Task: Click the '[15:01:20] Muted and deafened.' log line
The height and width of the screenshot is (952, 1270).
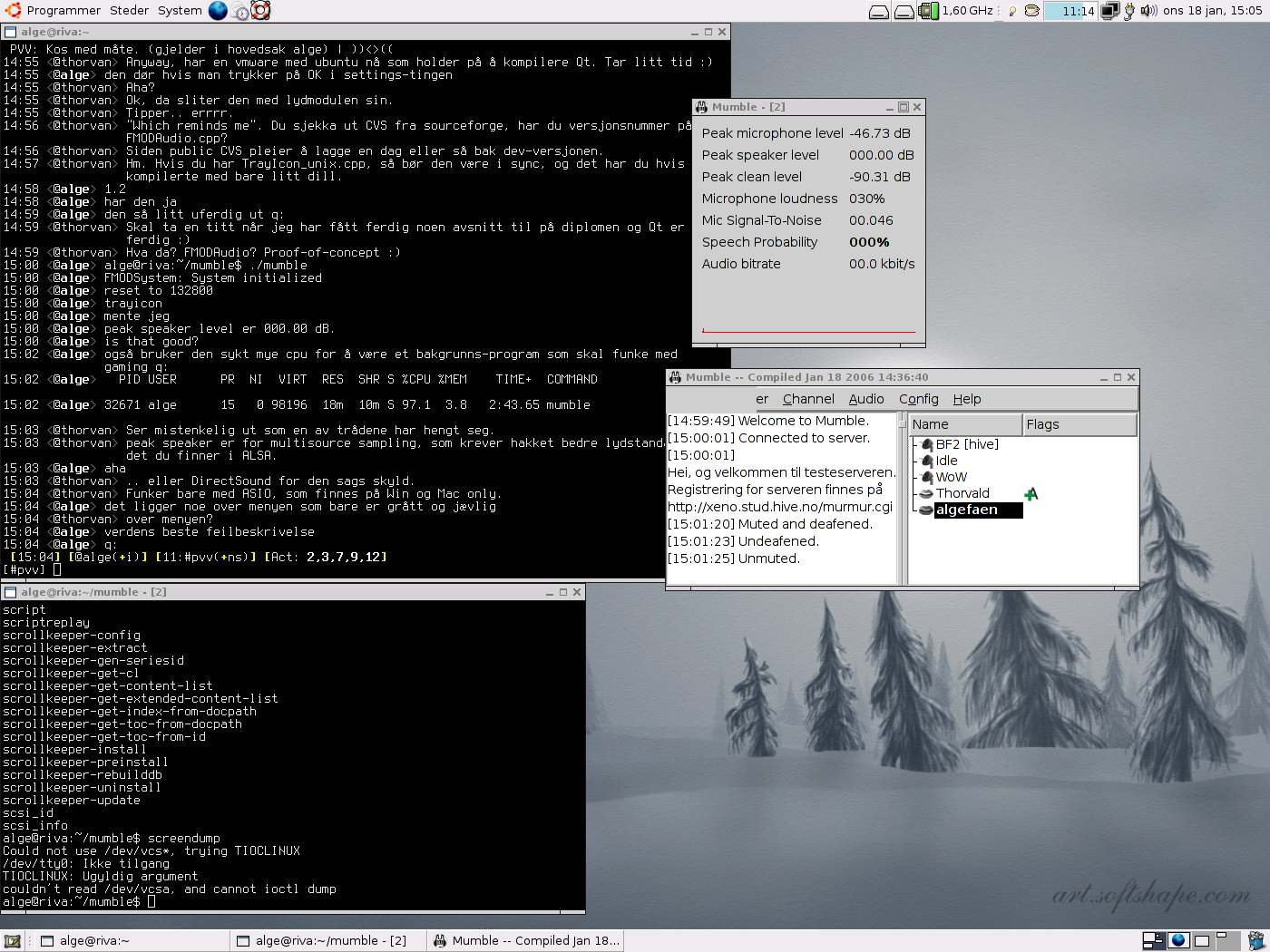Action: 770,524
